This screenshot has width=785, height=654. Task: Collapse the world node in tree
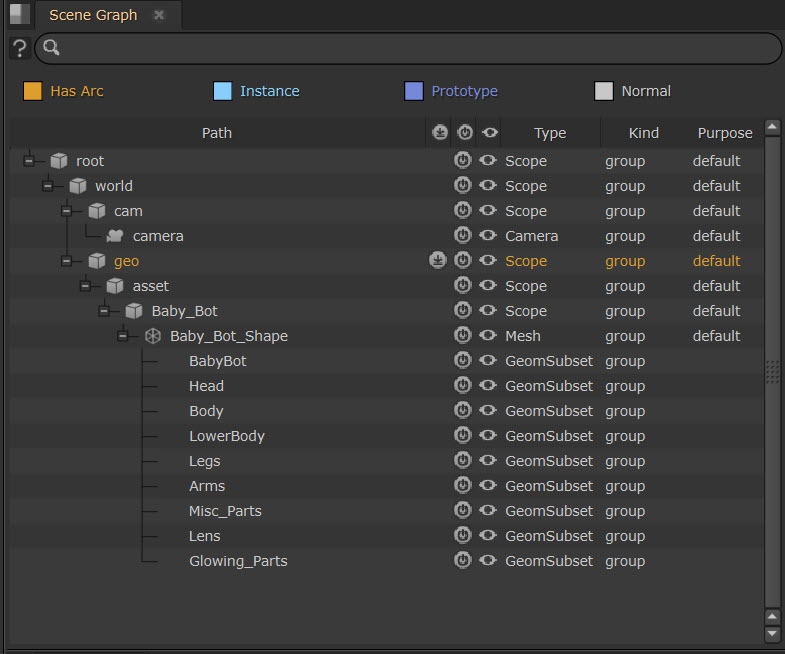coord(48,186)
